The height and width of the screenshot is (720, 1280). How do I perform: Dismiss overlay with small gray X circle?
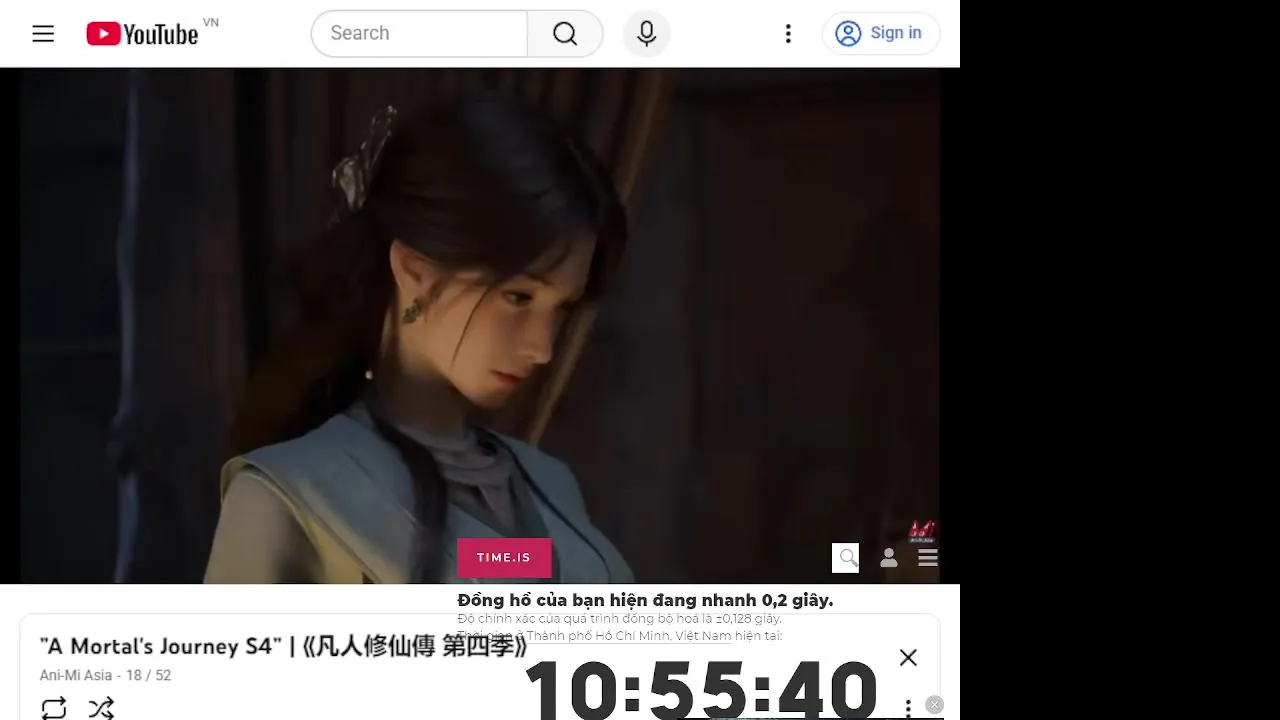point(934,705)
